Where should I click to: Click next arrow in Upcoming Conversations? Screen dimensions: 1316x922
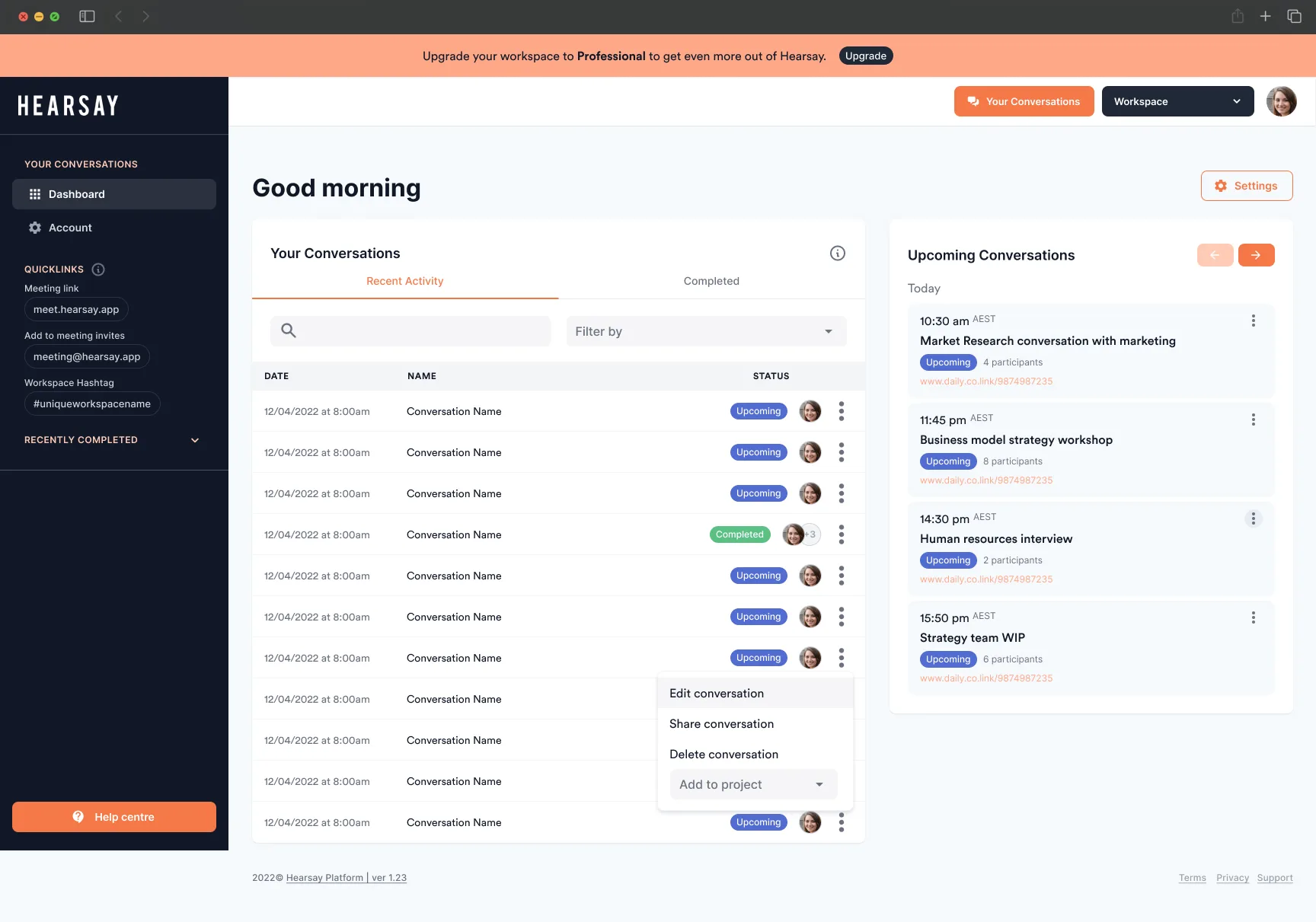tap(1256, 255)
